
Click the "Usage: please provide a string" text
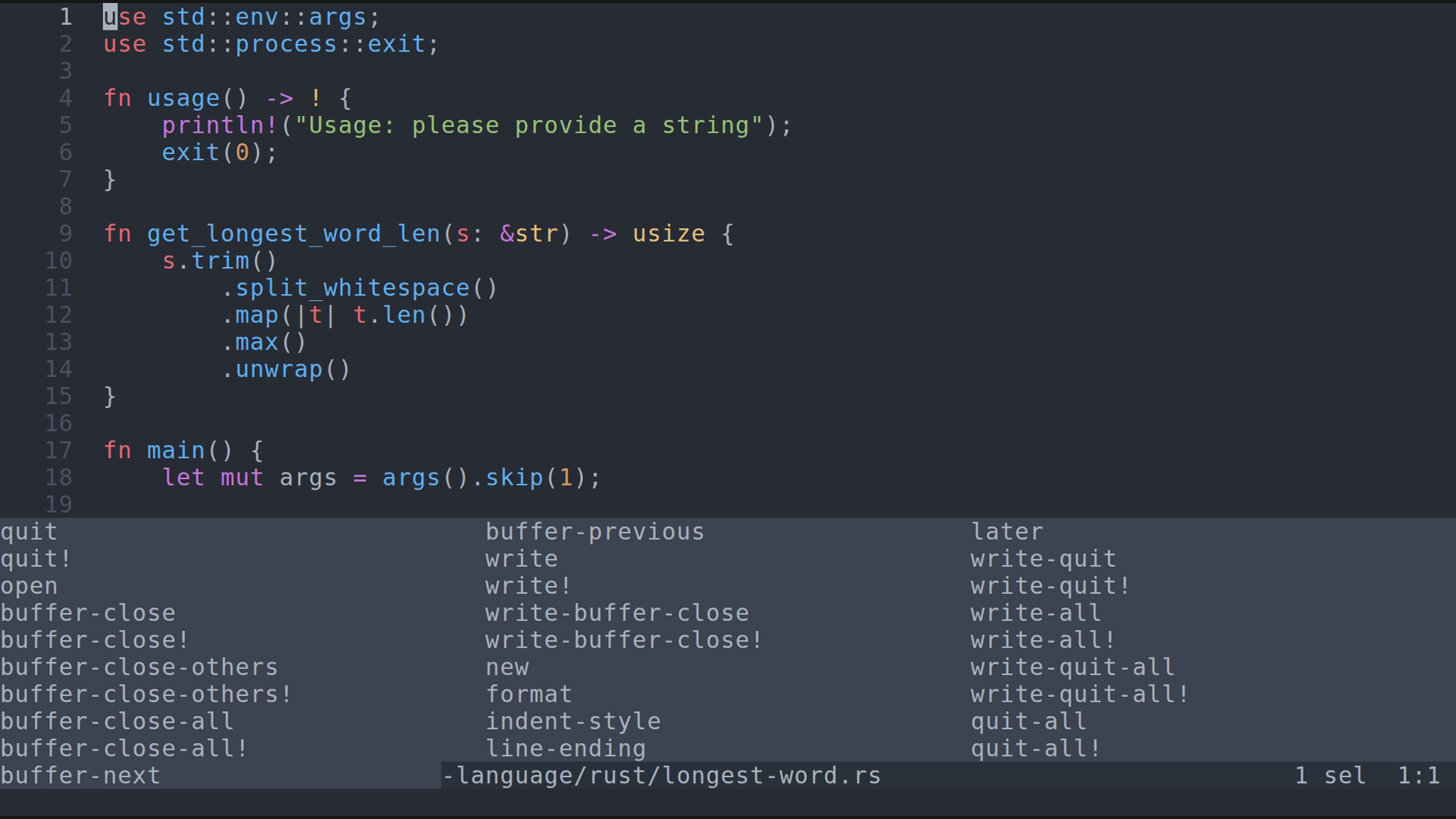coord(529,125)
